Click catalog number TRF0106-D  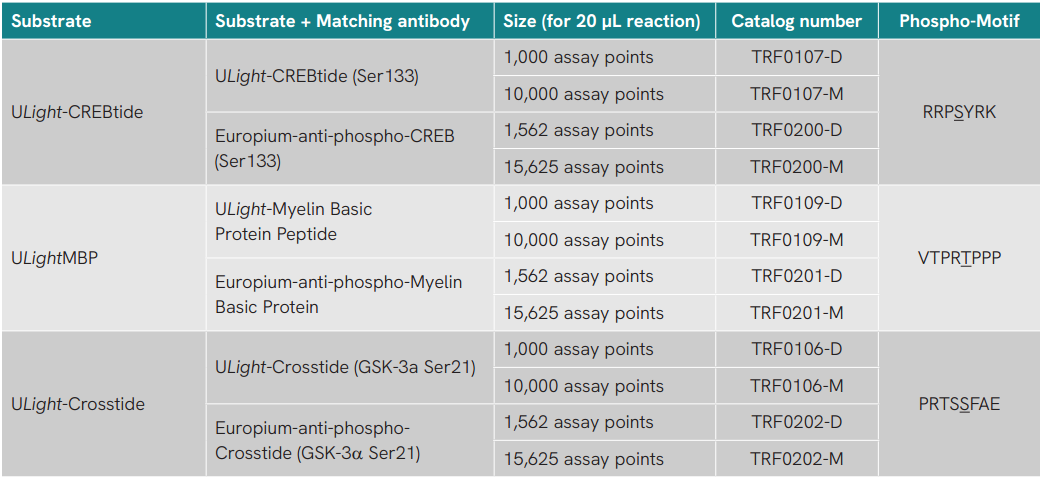pos(797,350)
